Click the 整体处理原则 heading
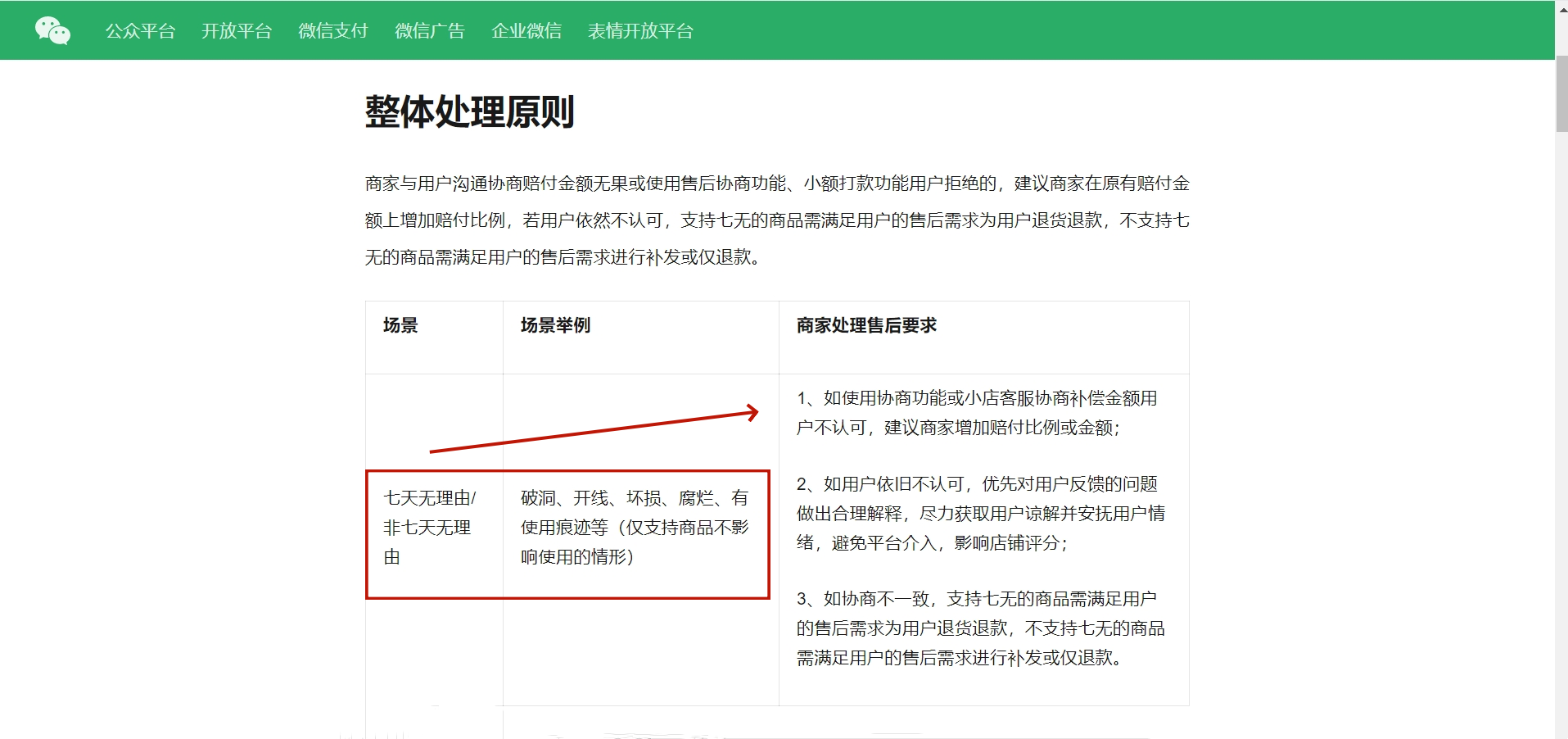Screen dimensions: 1568x739 click(x=469, y=111)
